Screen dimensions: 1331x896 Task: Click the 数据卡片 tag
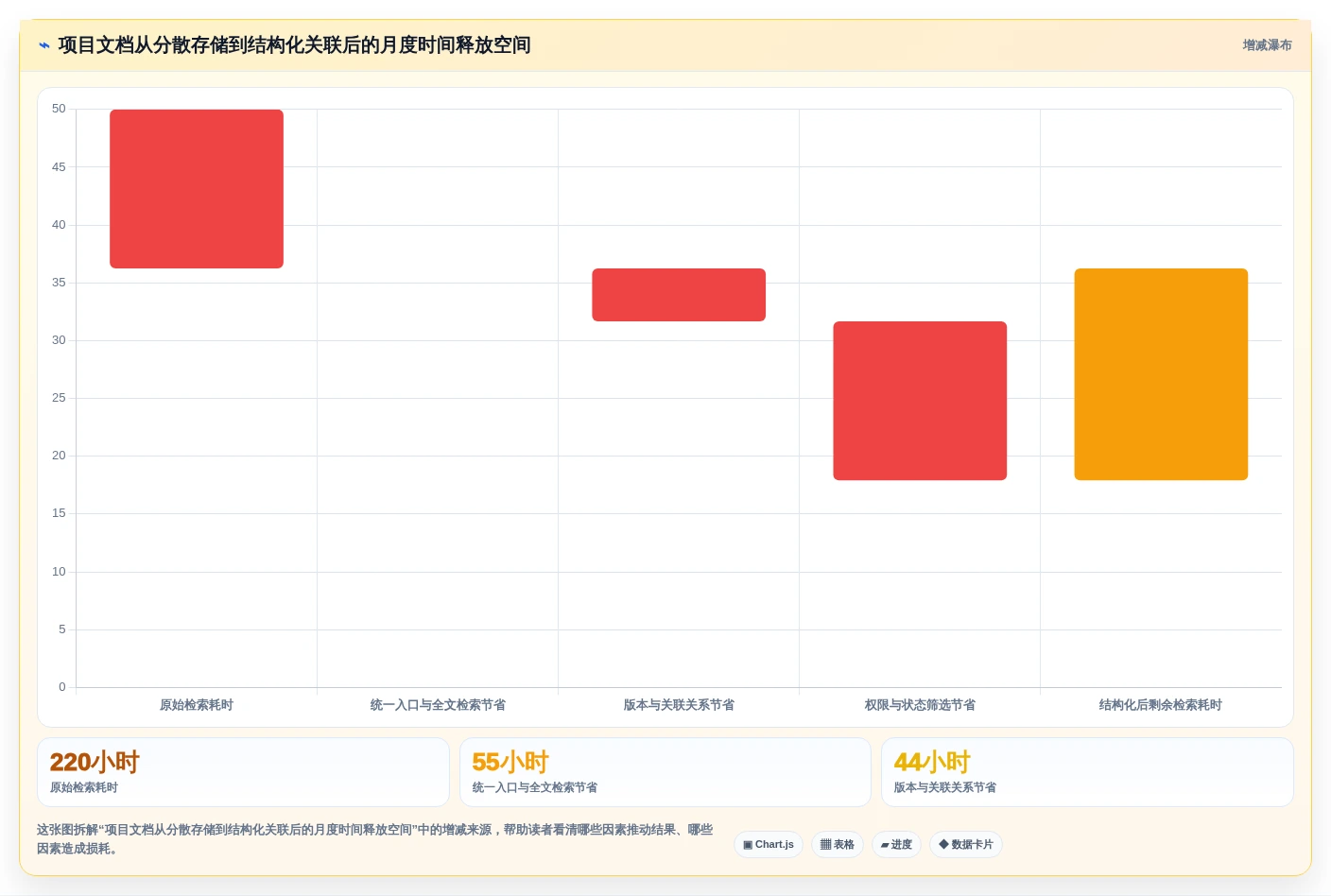[966, 845]
